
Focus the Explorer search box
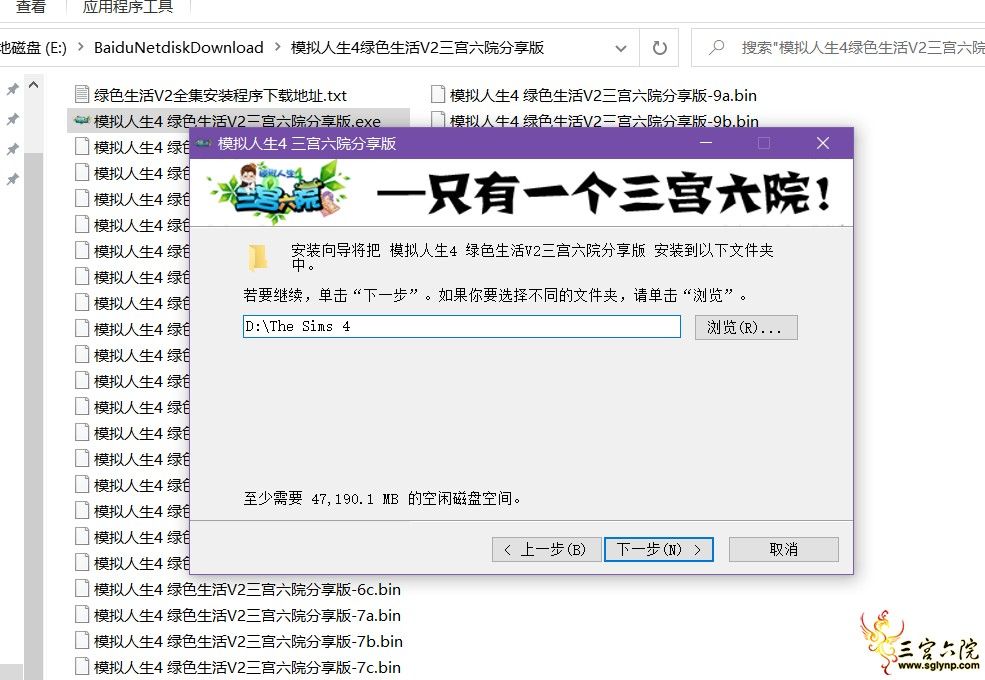(838, 48)
